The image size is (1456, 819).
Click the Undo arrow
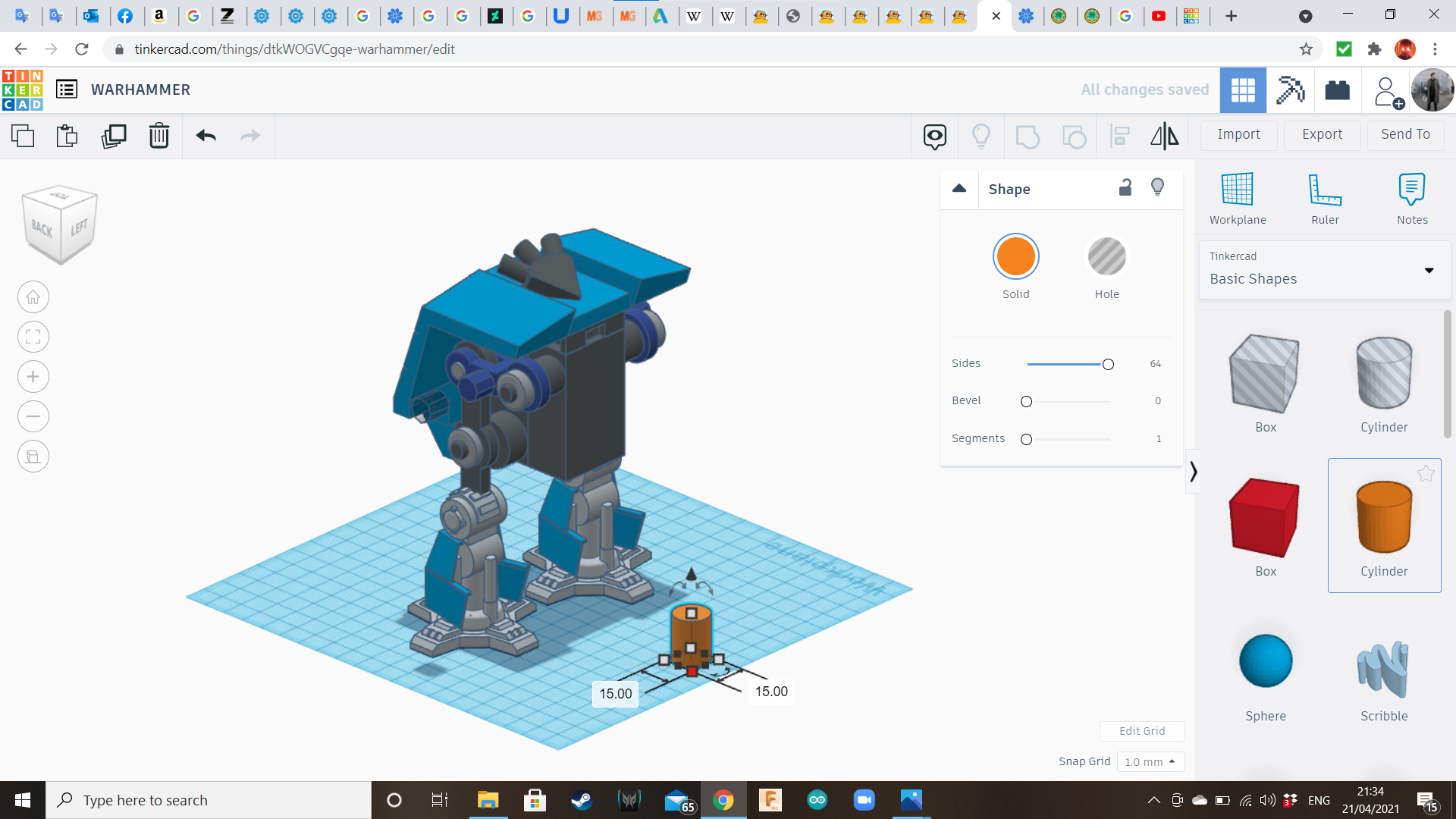[x=206, y=136]
